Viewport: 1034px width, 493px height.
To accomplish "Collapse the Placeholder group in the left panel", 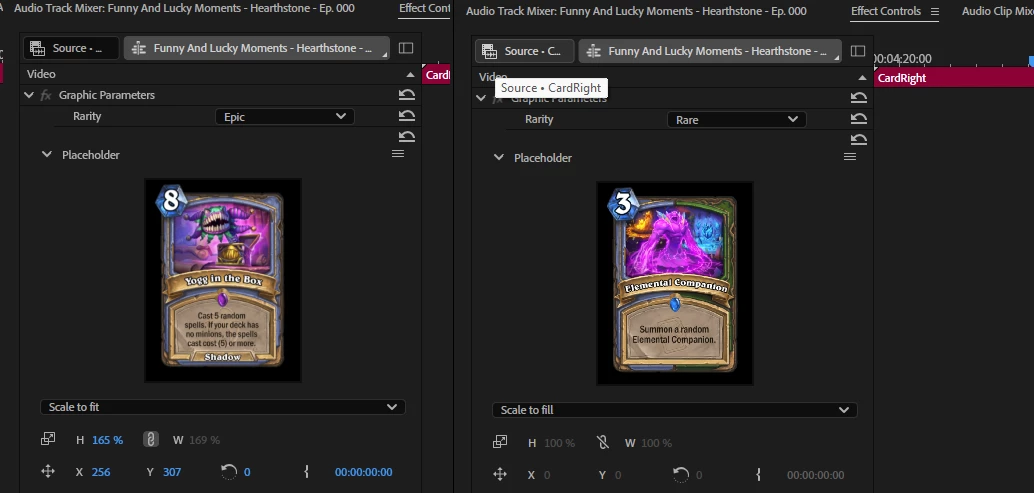I will pyautogui.click(x=46, y=154).
